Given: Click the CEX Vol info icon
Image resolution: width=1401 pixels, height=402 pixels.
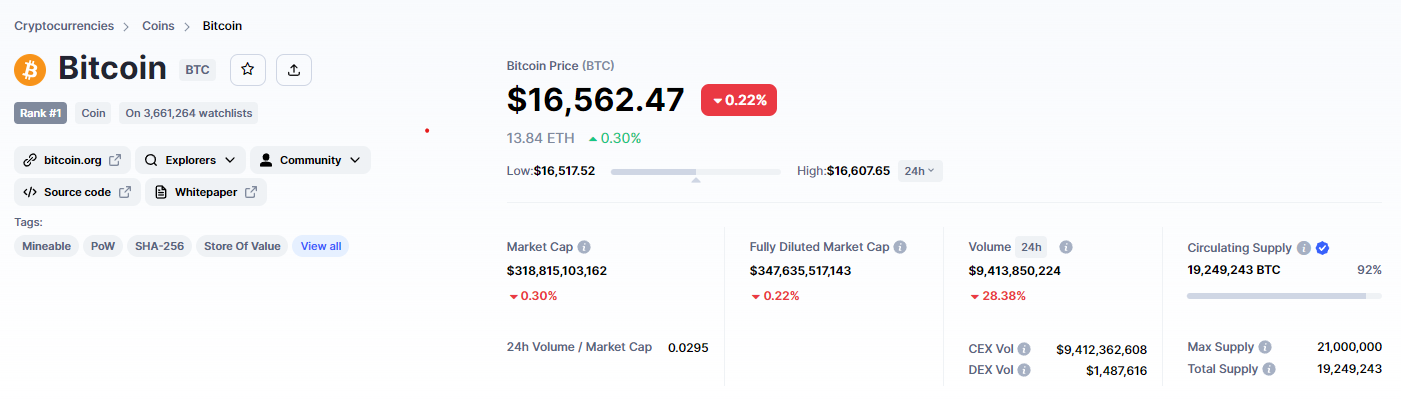Looking at the screenshot, I should (x=1024, y=349).
